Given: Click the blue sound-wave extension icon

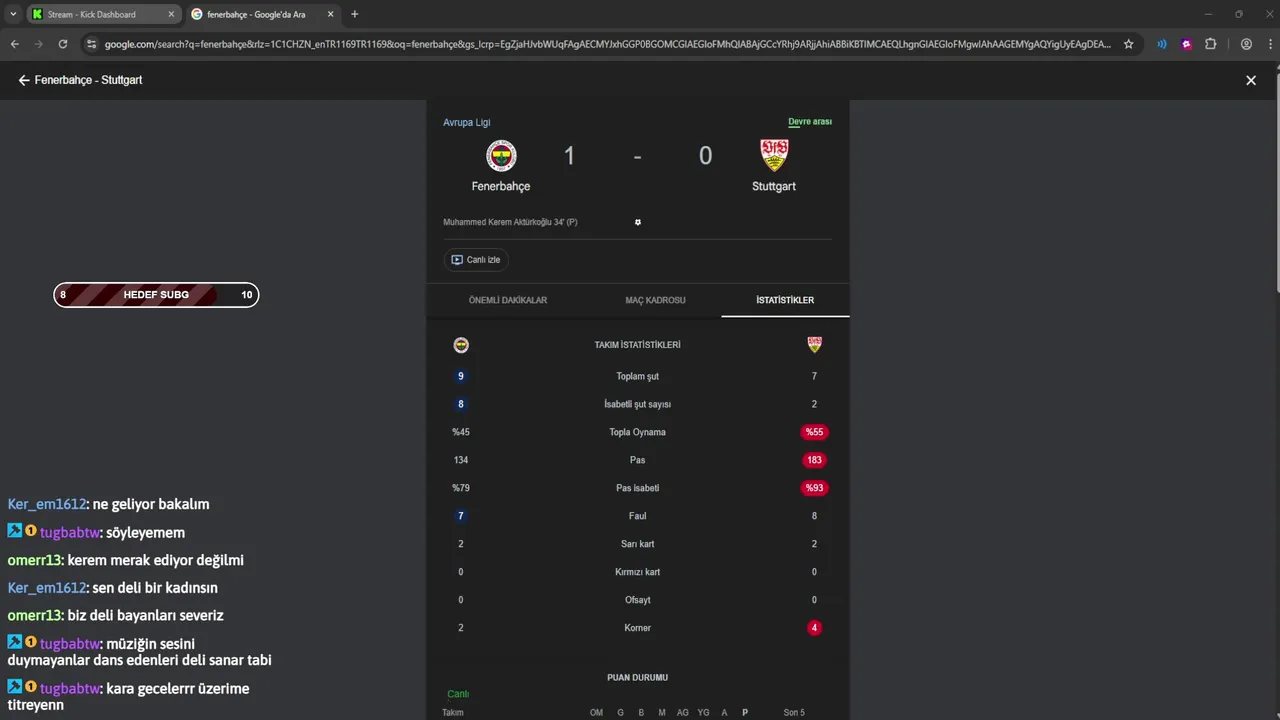Looking at the screenshot, I should point(1162,44).
